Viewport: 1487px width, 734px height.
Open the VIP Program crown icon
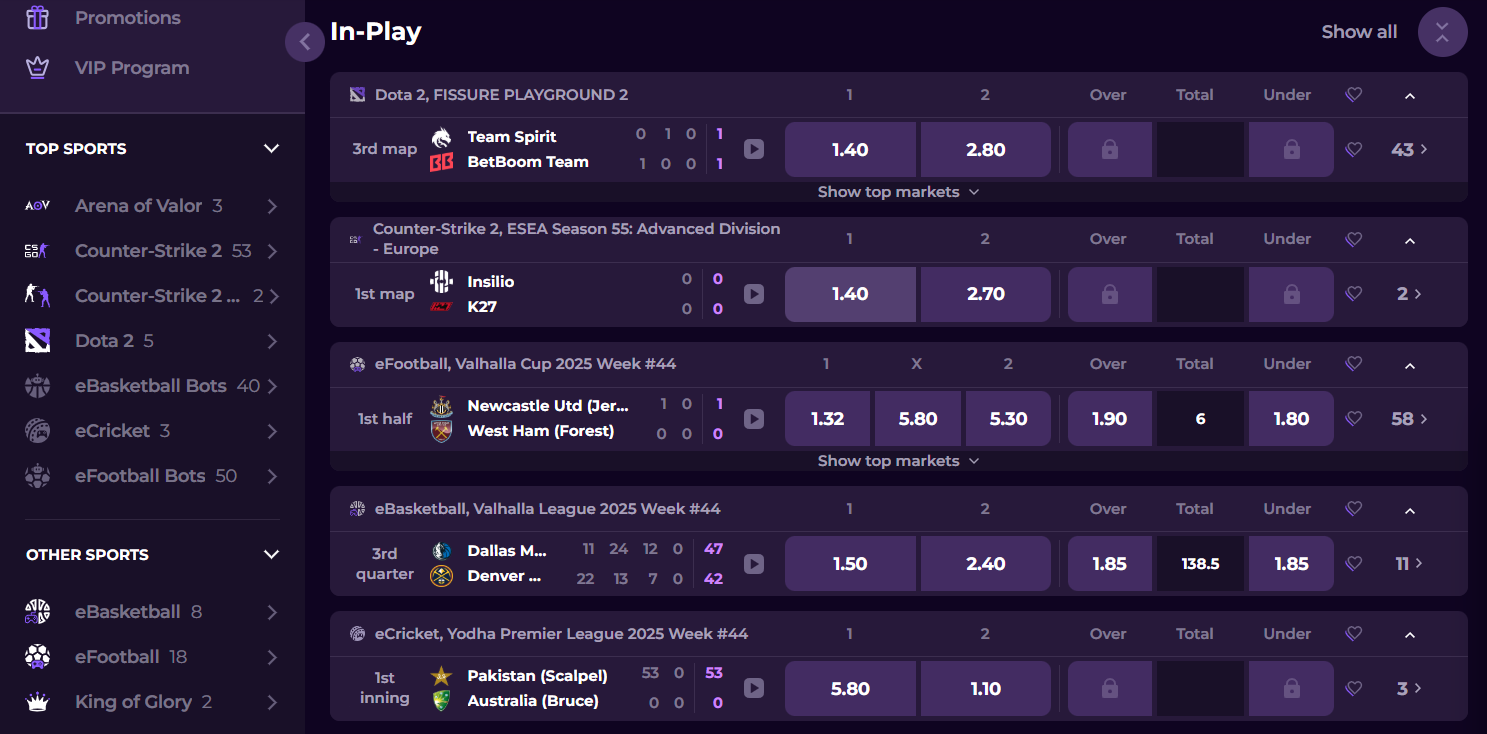click(x=37, y=67)
